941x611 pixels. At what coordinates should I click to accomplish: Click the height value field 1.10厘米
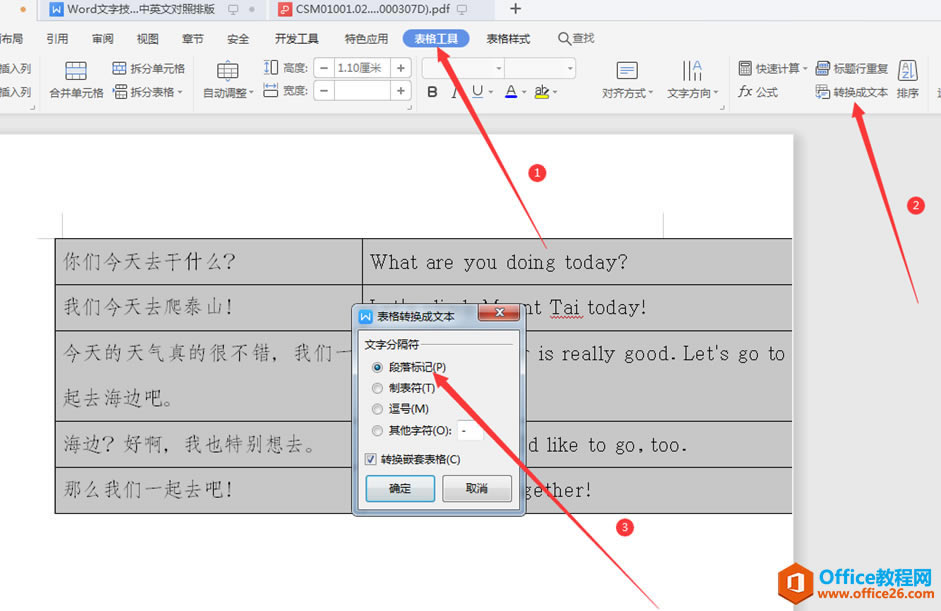point(362,68)
